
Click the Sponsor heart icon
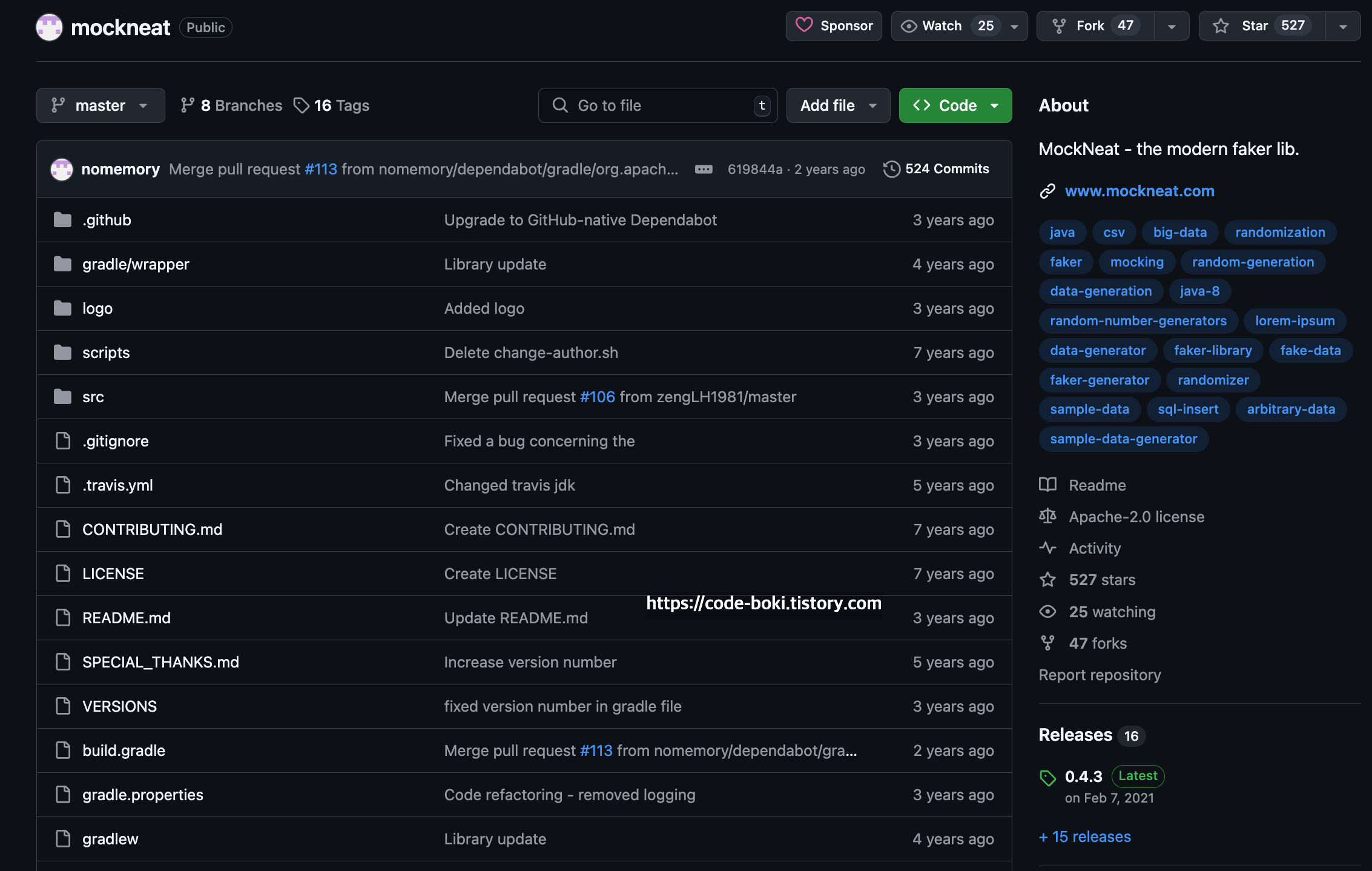(803, 25)
